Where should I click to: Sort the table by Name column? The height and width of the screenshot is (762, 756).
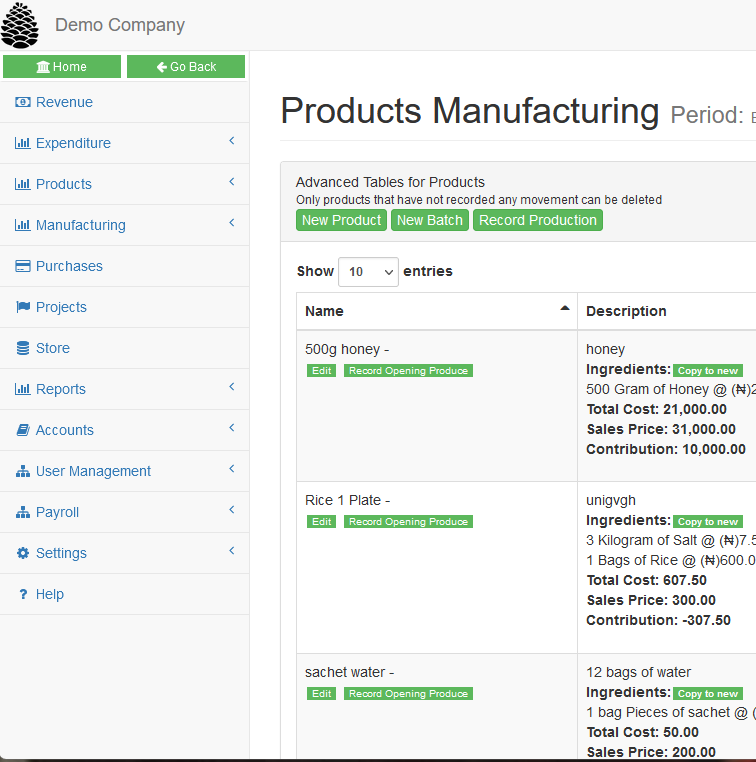(x=436, y=311)
